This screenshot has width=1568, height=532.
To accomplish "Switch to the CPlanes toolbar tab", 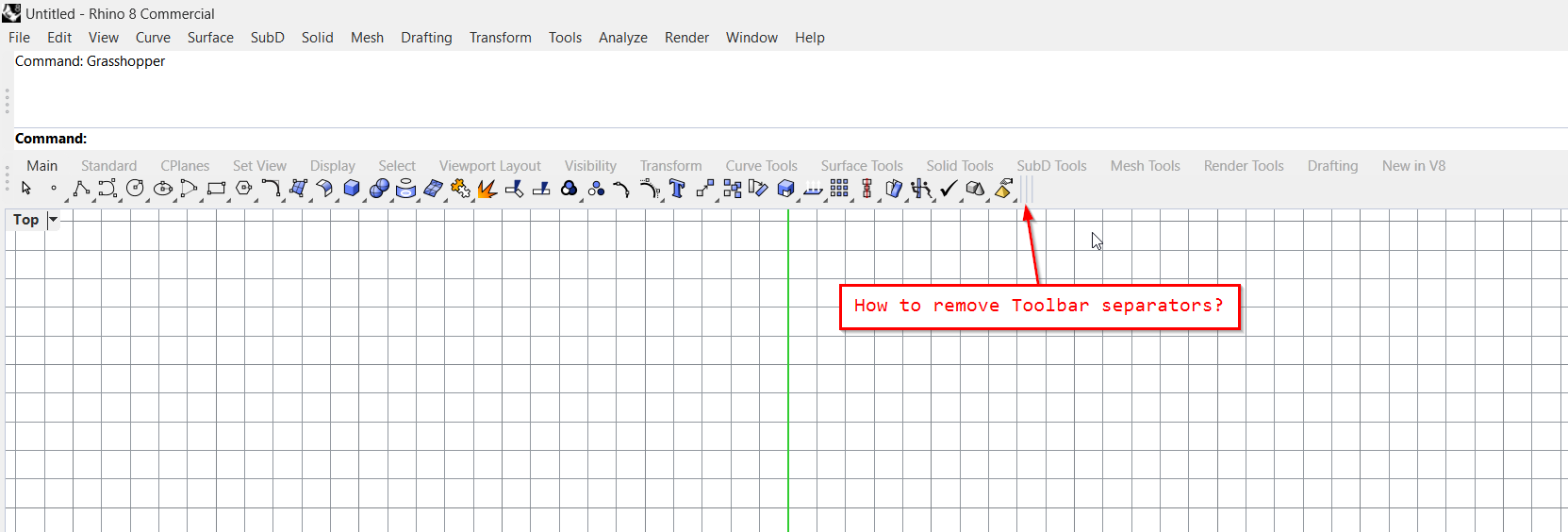I will tap(185, 166).
